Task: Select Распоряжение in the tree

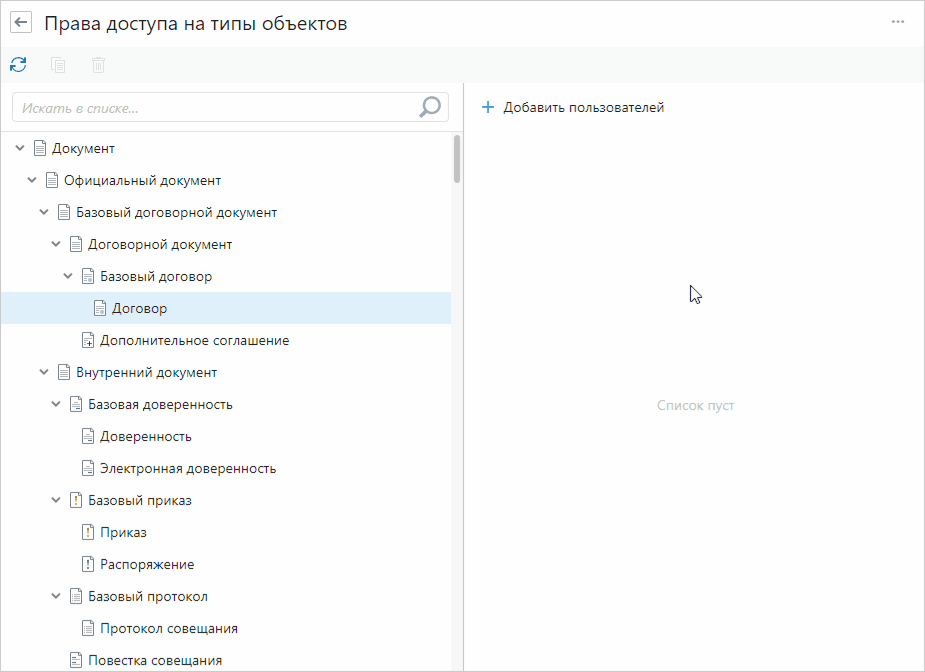Action: coord(147,564)
